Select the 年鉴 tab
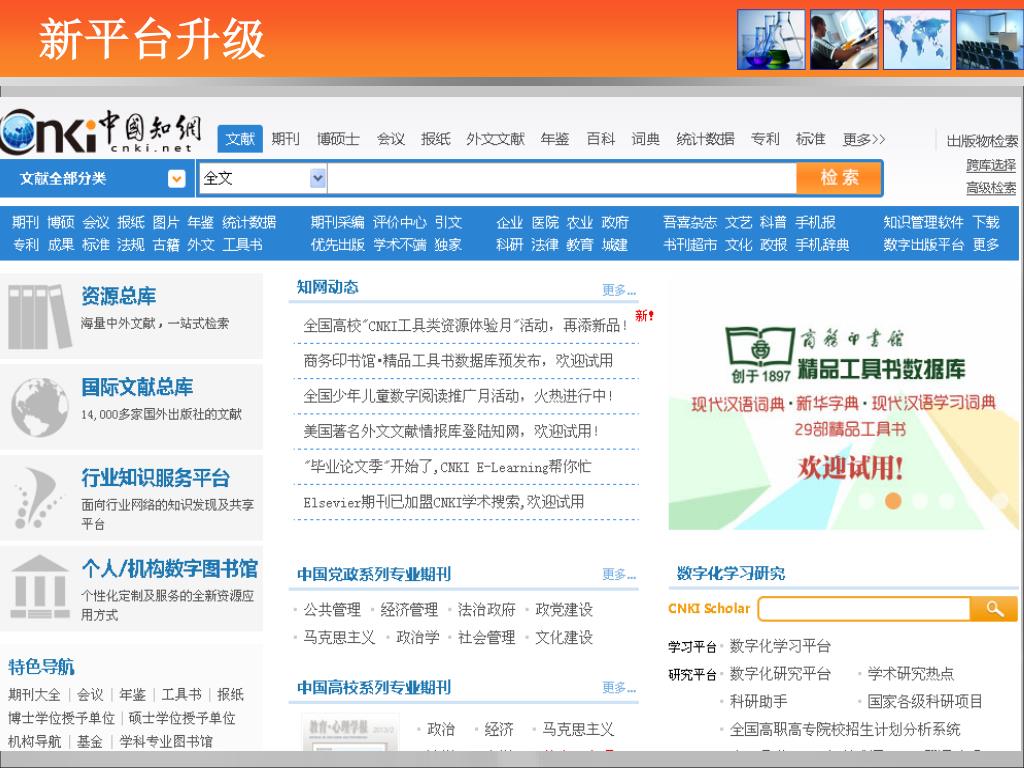The image size is (1024, 768). (554, 138)
